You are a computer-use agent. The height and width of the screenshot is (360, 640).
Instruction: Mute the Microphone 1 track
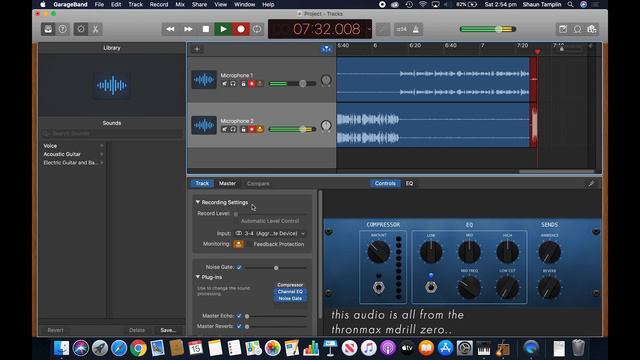tap(224, 84)
